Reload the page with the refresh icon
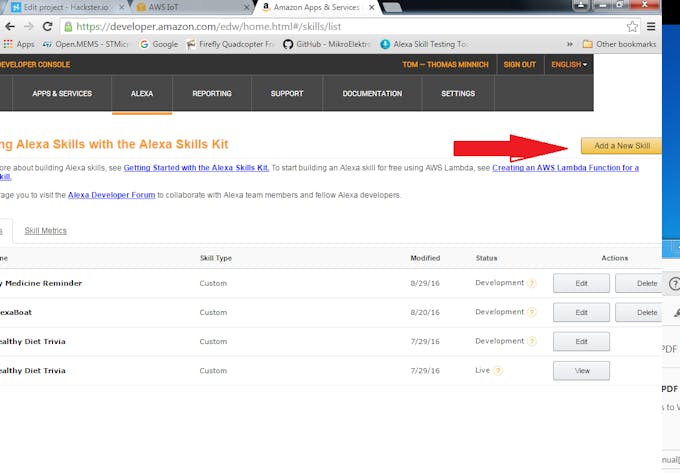 pyautogui.click(x=47, y=26)
